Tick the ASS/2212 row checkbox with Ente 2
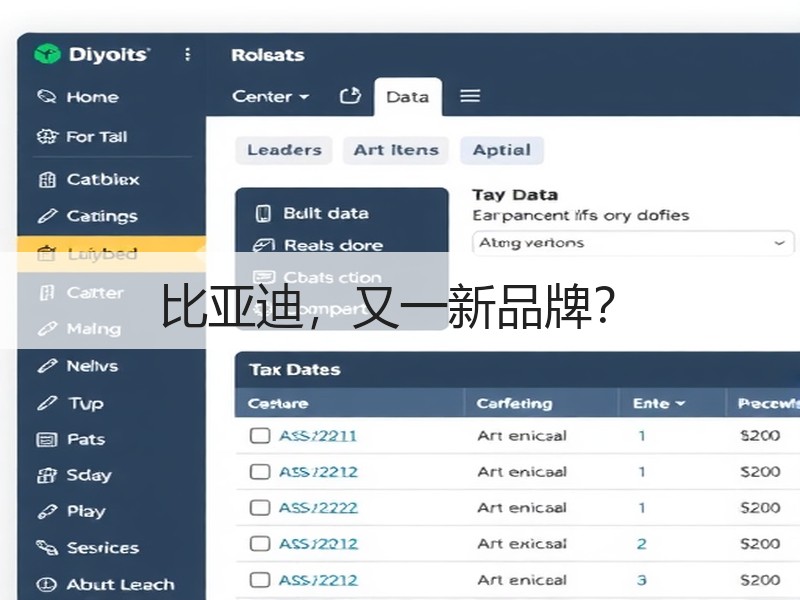800x600 pixels. point(260,544)
